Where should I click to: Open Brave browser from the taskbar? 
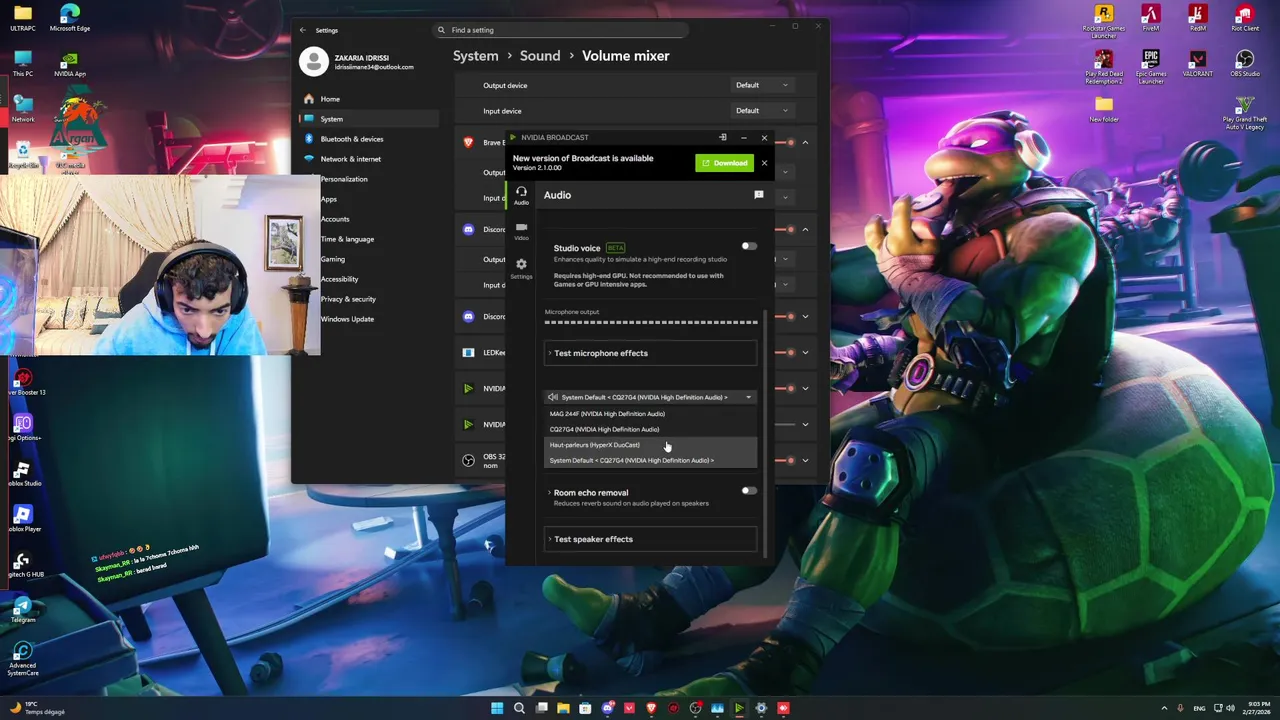651,708
